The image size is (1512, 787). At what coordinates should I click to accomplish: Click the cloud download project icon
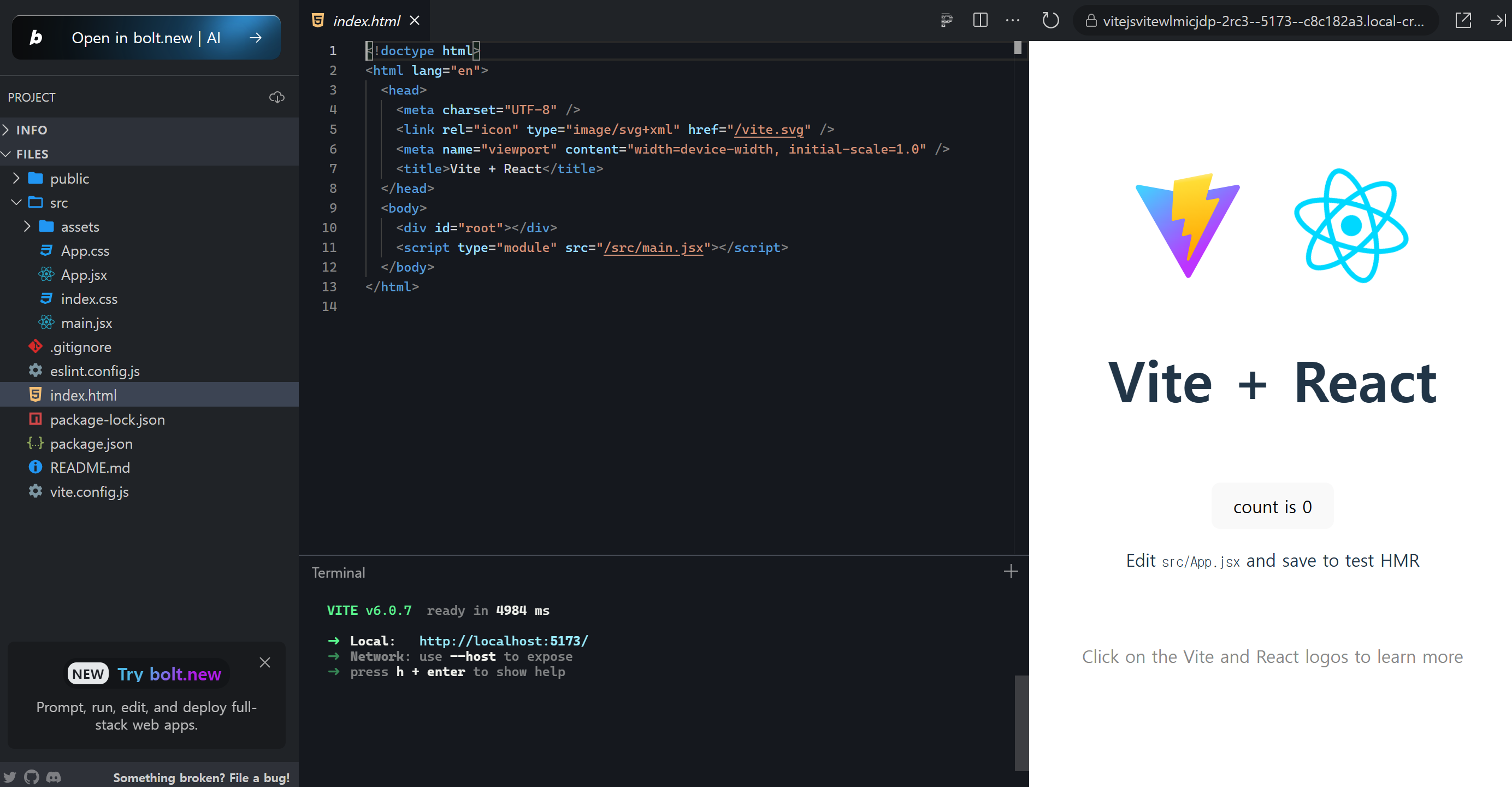point(276,97)
